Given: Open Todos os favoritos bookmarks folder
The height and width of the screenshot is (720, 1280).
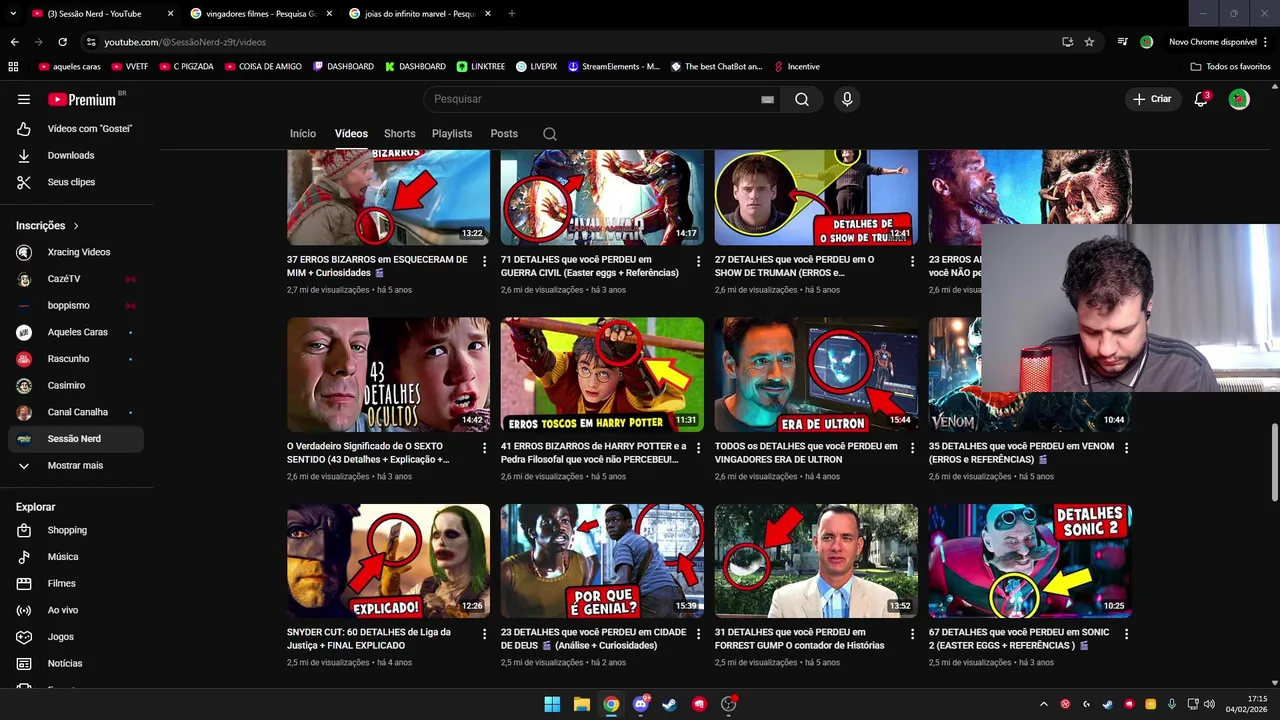Looking at the screenshot, I should [x=1230, y=67].
